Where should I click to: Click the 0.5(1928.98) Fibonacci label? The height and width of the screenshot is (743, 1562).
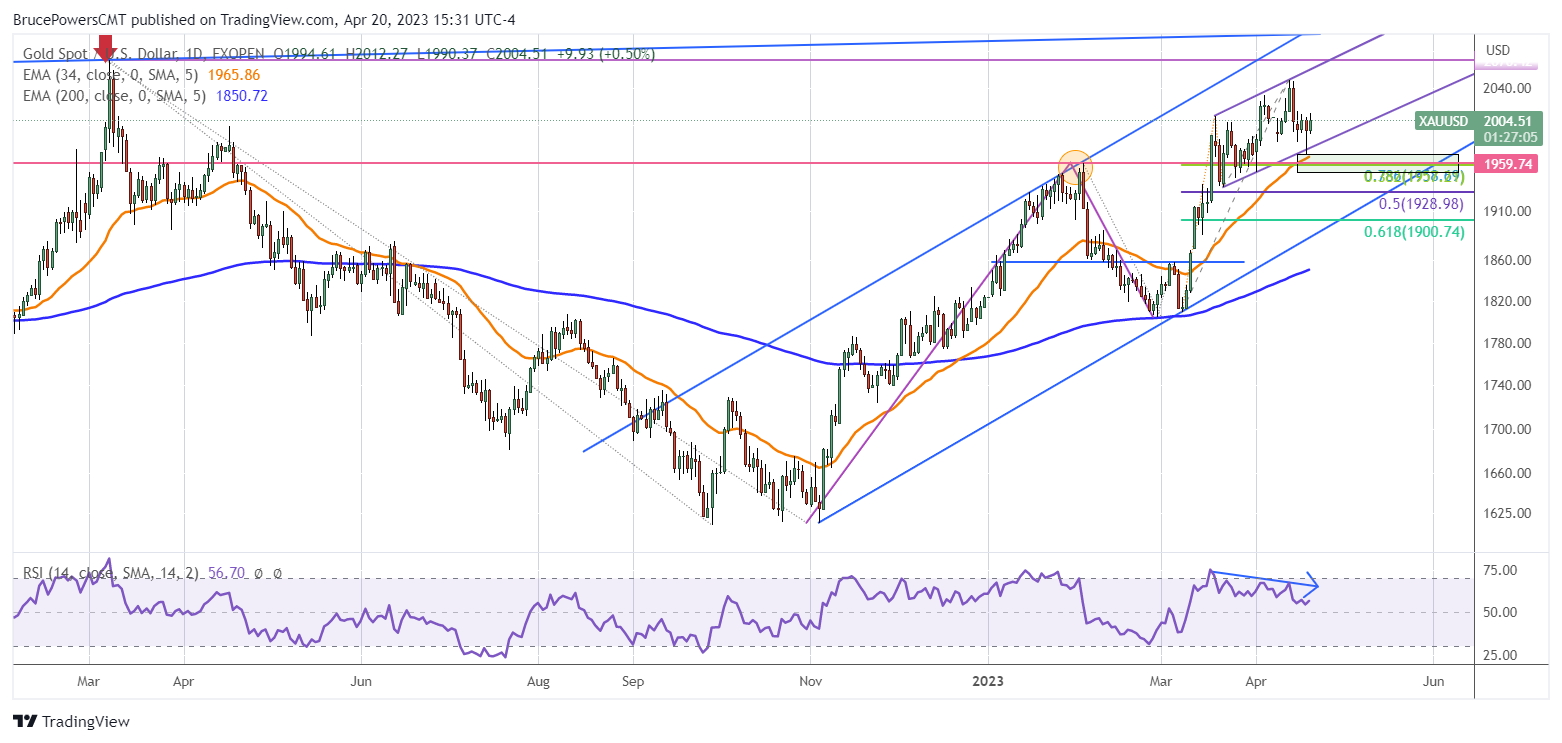[1421, 204]
